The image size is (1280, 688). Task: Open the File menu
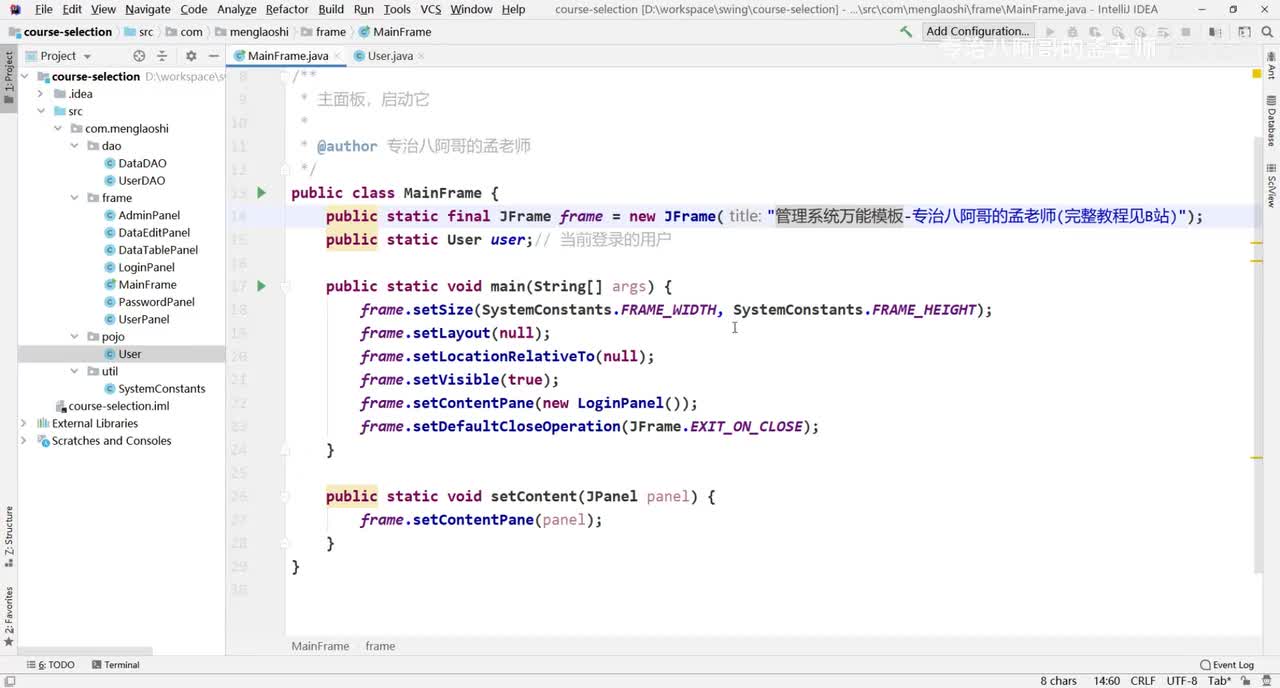[44, 9]
